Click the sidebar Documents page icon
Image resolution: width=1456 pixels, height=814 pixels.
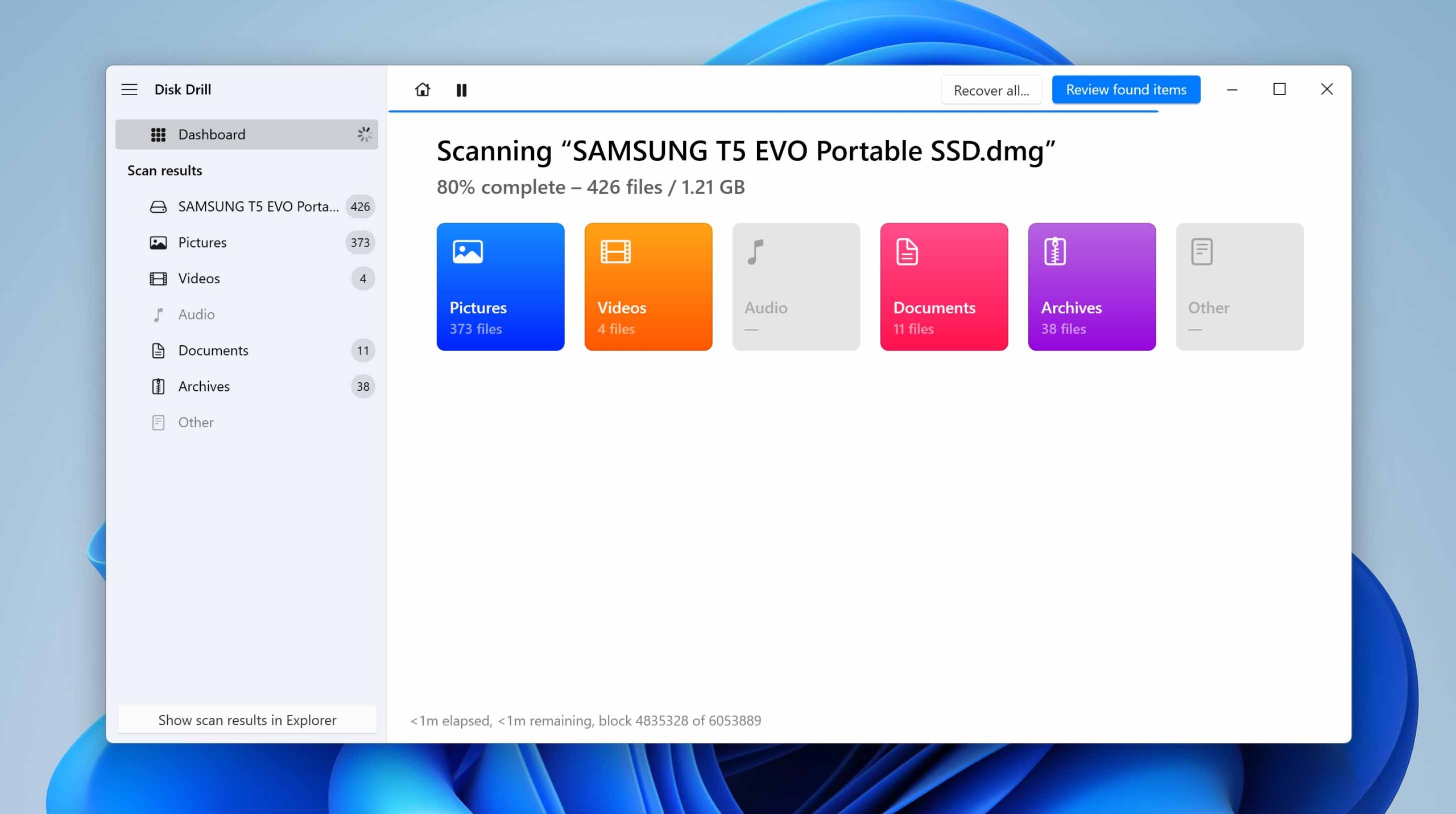click(158, 350)
